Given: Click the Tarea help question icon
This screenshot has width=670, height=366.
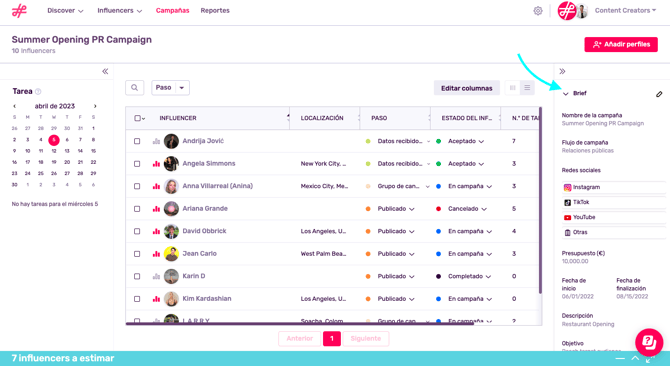Looking at the screenshot, I should click(38, 91).
